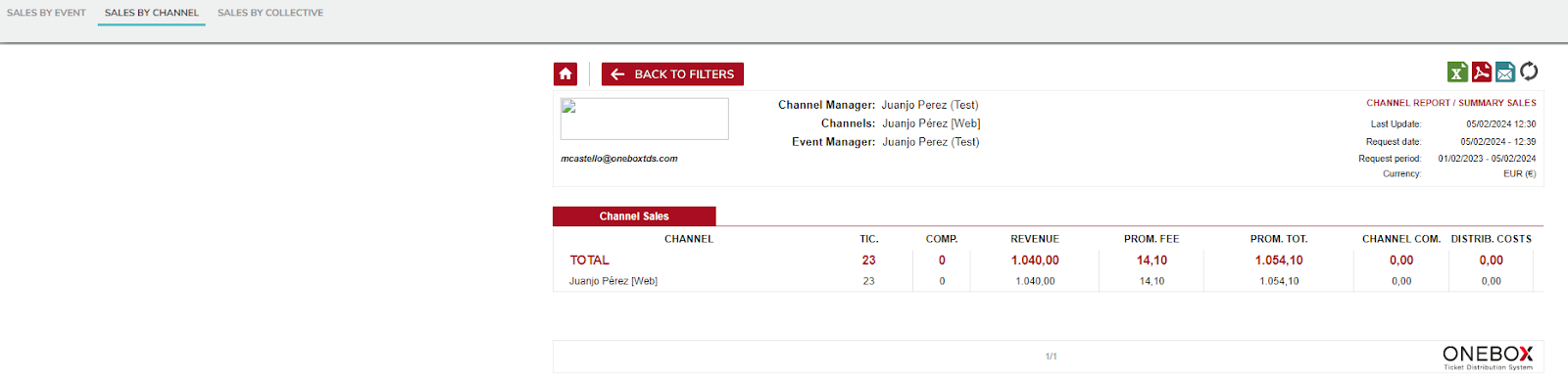Screen dimensions: 1568x384
Task: Select the Juanjo Pérez [Web] channel row
Action: (1048, 281)
